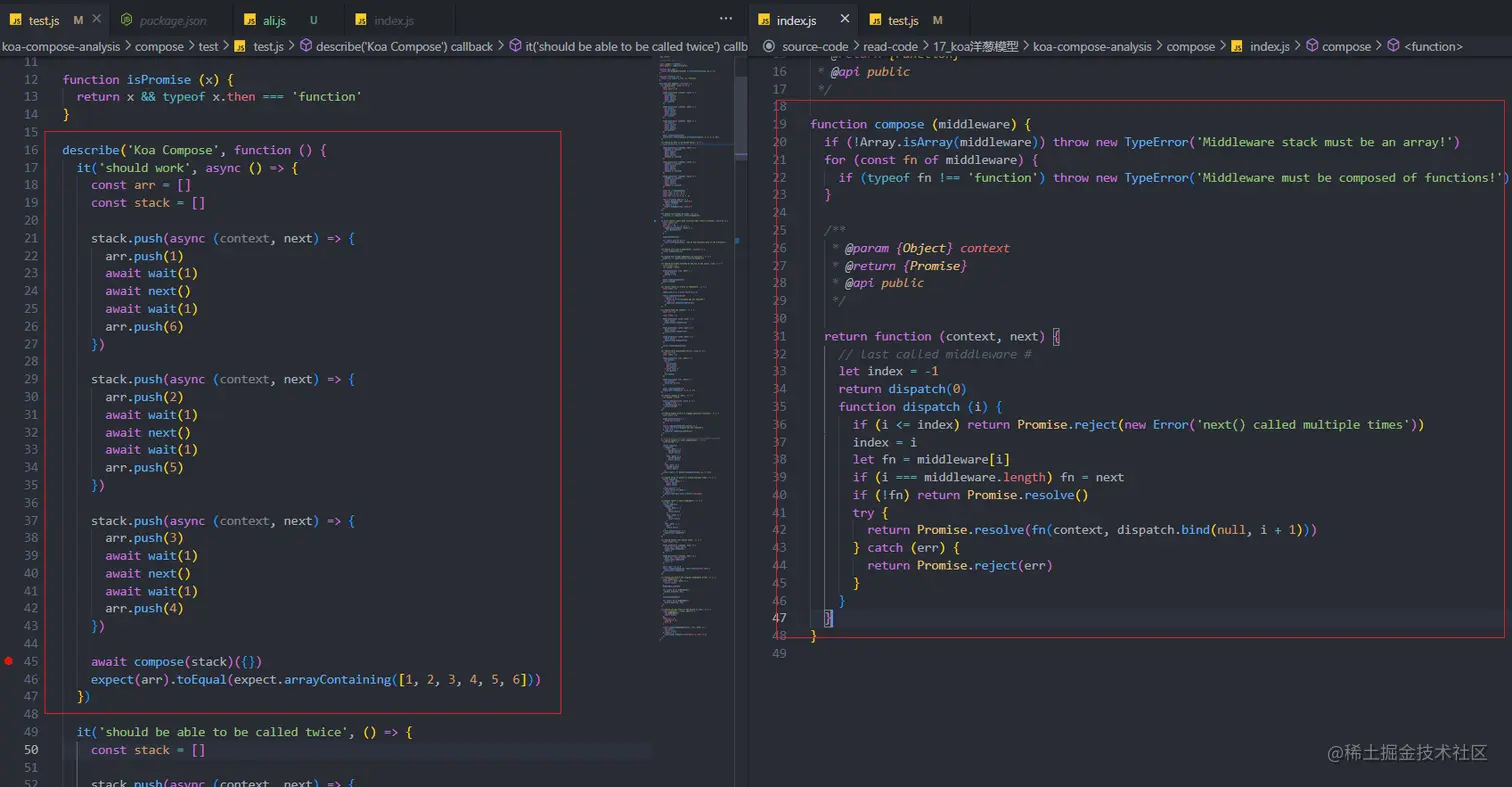The height and width of the screenshot is (787, 1512).
Task: Open the test.js file breadcrumb
Action: (x=260, y=46)
